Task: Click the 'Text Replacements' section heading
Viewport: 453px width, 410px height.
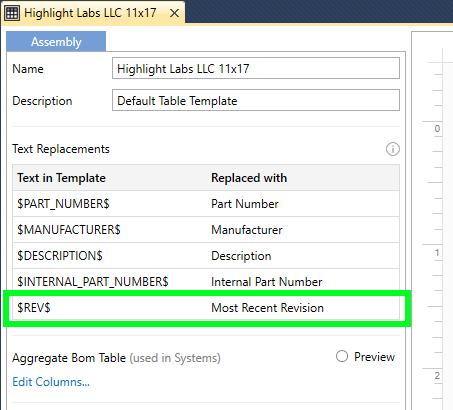Action: pos(61,149)
